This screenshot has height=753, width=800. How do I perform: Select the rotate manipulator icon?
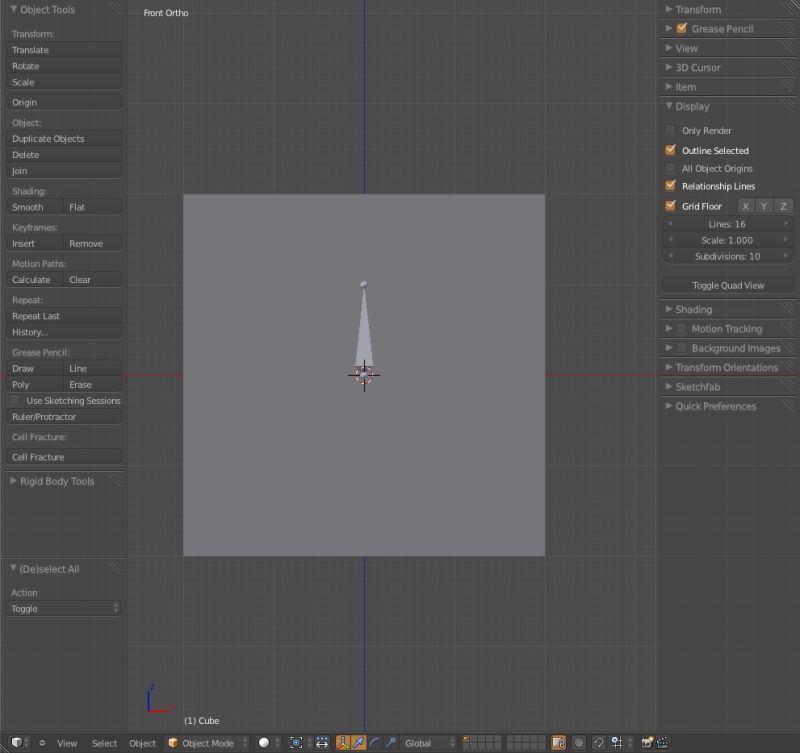tap(373, 743)
